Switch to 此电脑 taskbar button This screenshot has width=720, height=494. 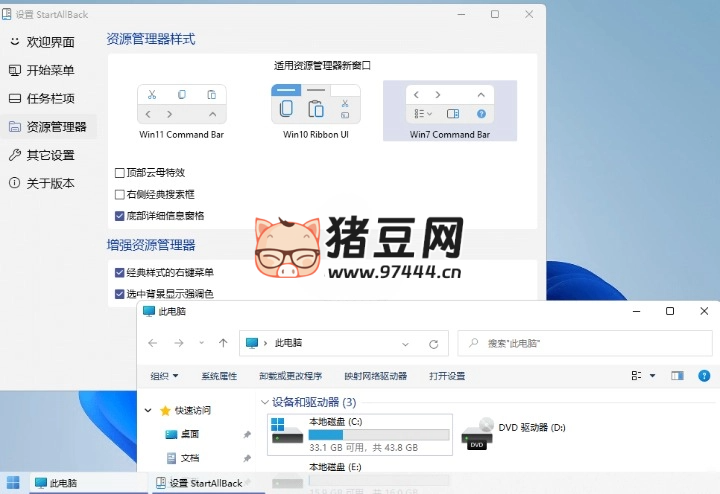89,483
